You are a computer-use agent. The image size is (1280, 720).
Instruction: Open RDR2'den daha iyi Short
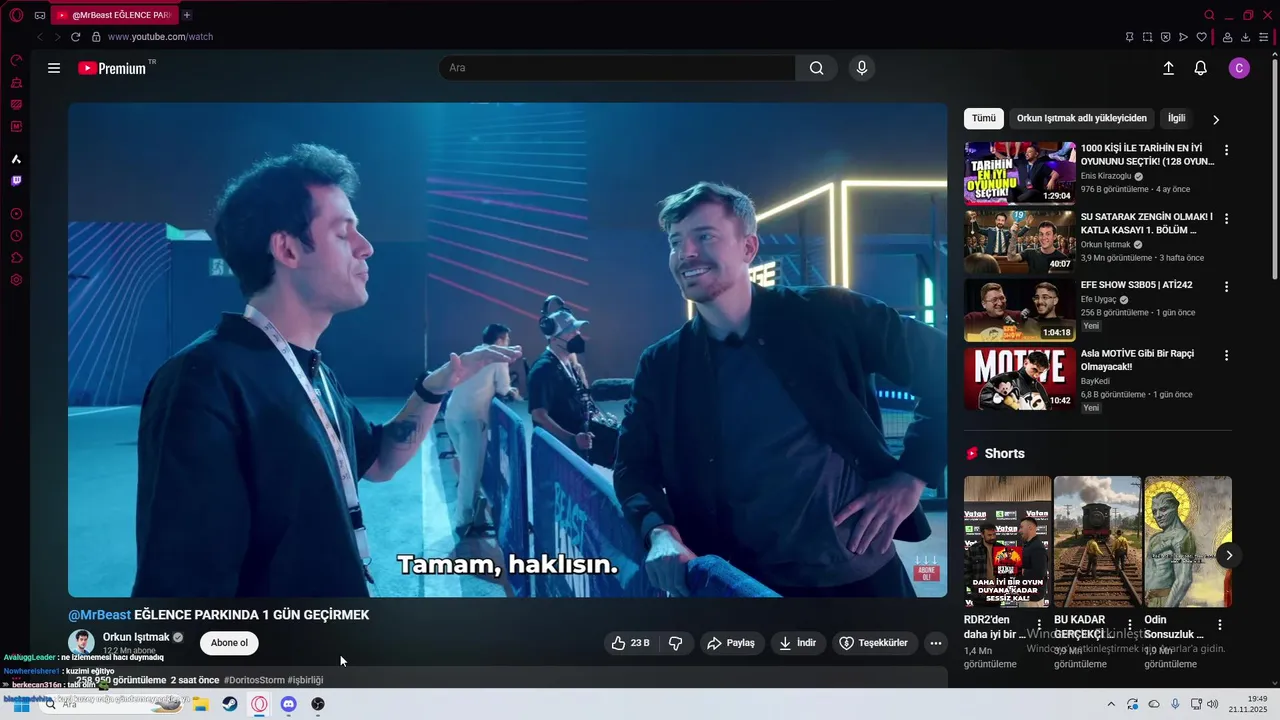pyautogui.click(x=1007, y=541)
